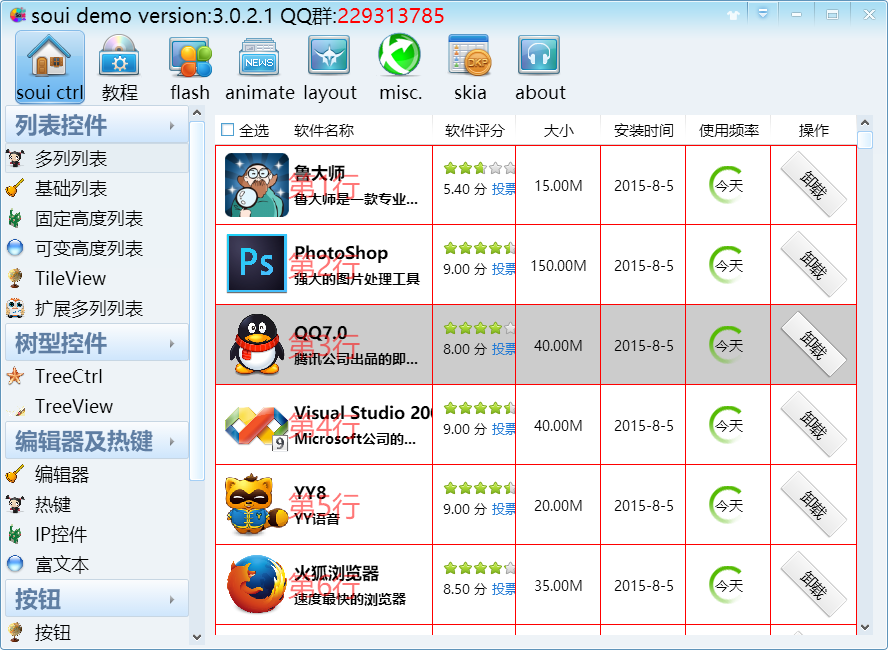The height and width of the screenshot is (650, 888).
Task: Click 卸载 button in YY8 row
Action: coord(814,504)
